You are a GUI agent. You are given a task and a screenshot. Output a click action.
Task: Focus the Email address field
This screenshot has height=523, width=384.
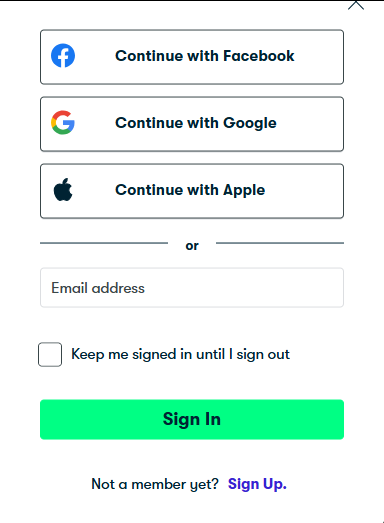point(192,288)
